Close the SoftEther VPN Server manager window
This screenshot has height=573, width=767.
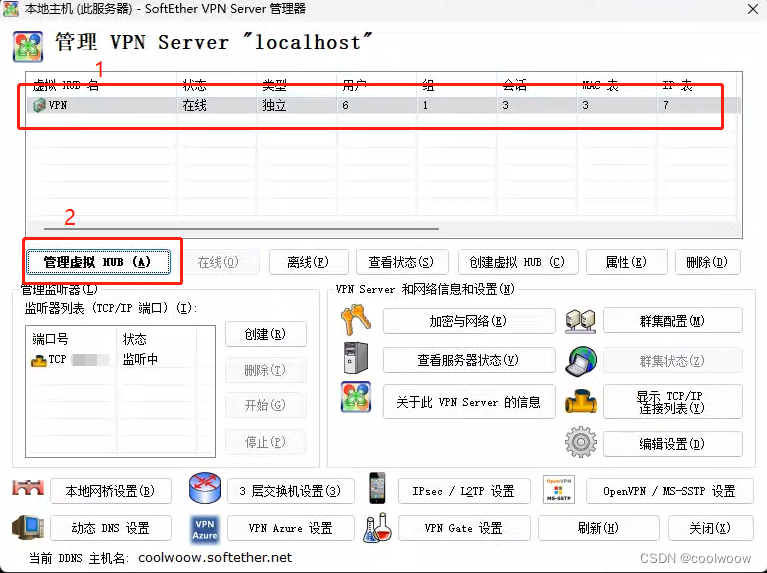[753, 8]
